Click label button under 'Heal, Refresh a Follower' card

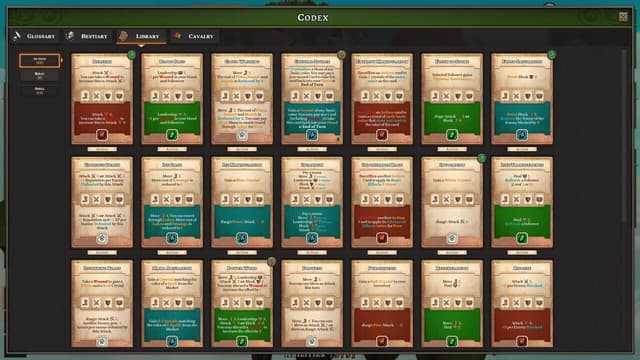tap(522, 252)
